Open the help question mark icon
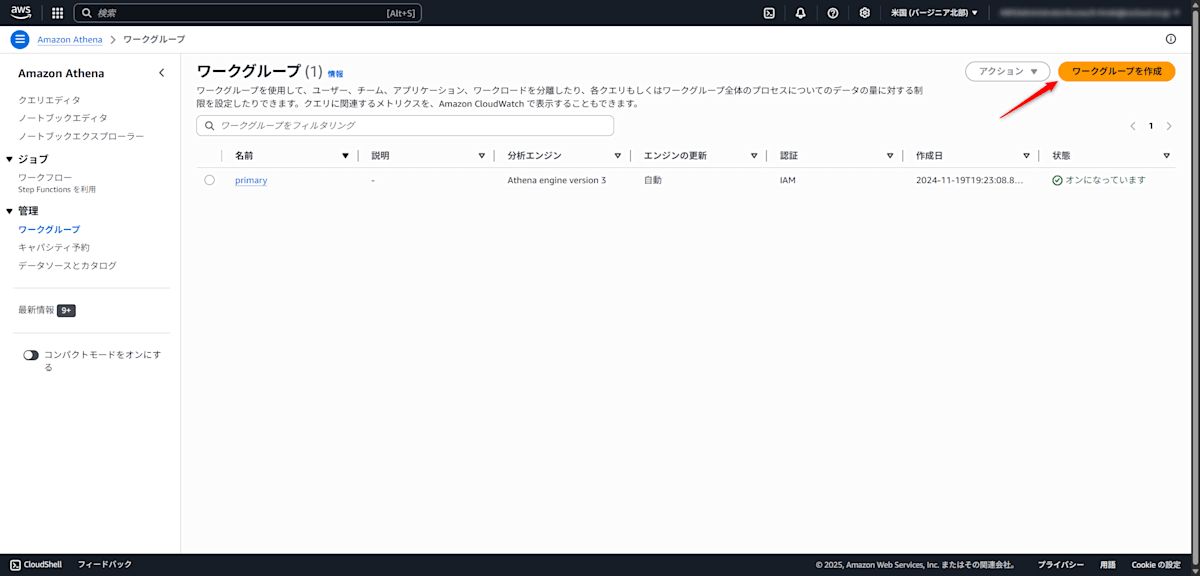This screenshot has width=1200, height=576. coord(833,13)
